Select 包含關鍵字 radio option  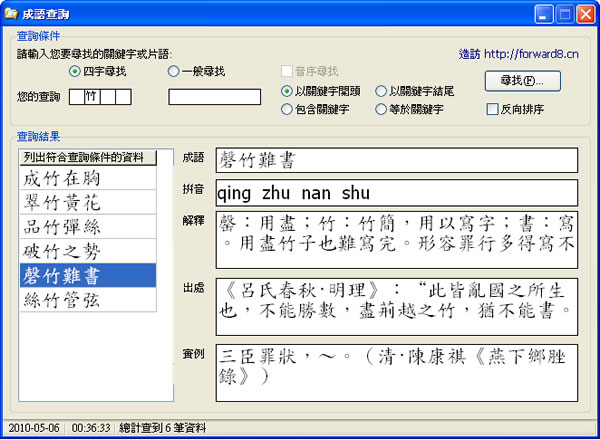click(x=288, y=109)
